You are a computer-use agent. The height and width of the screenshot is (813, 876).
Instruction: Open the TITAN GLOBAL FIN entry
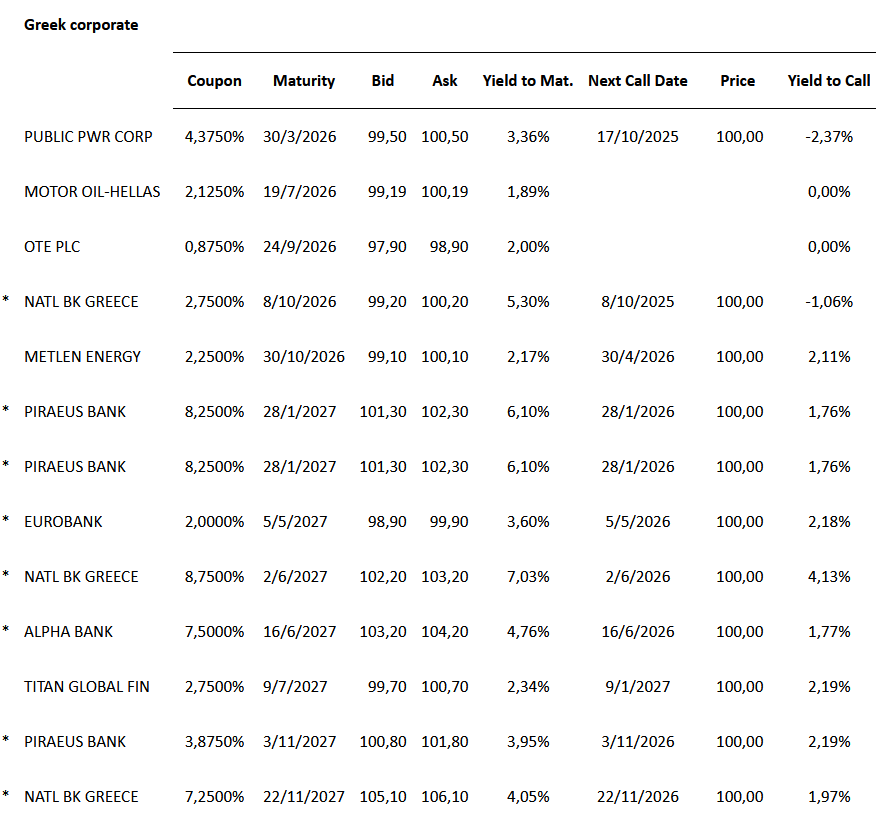tap(87, 687)
